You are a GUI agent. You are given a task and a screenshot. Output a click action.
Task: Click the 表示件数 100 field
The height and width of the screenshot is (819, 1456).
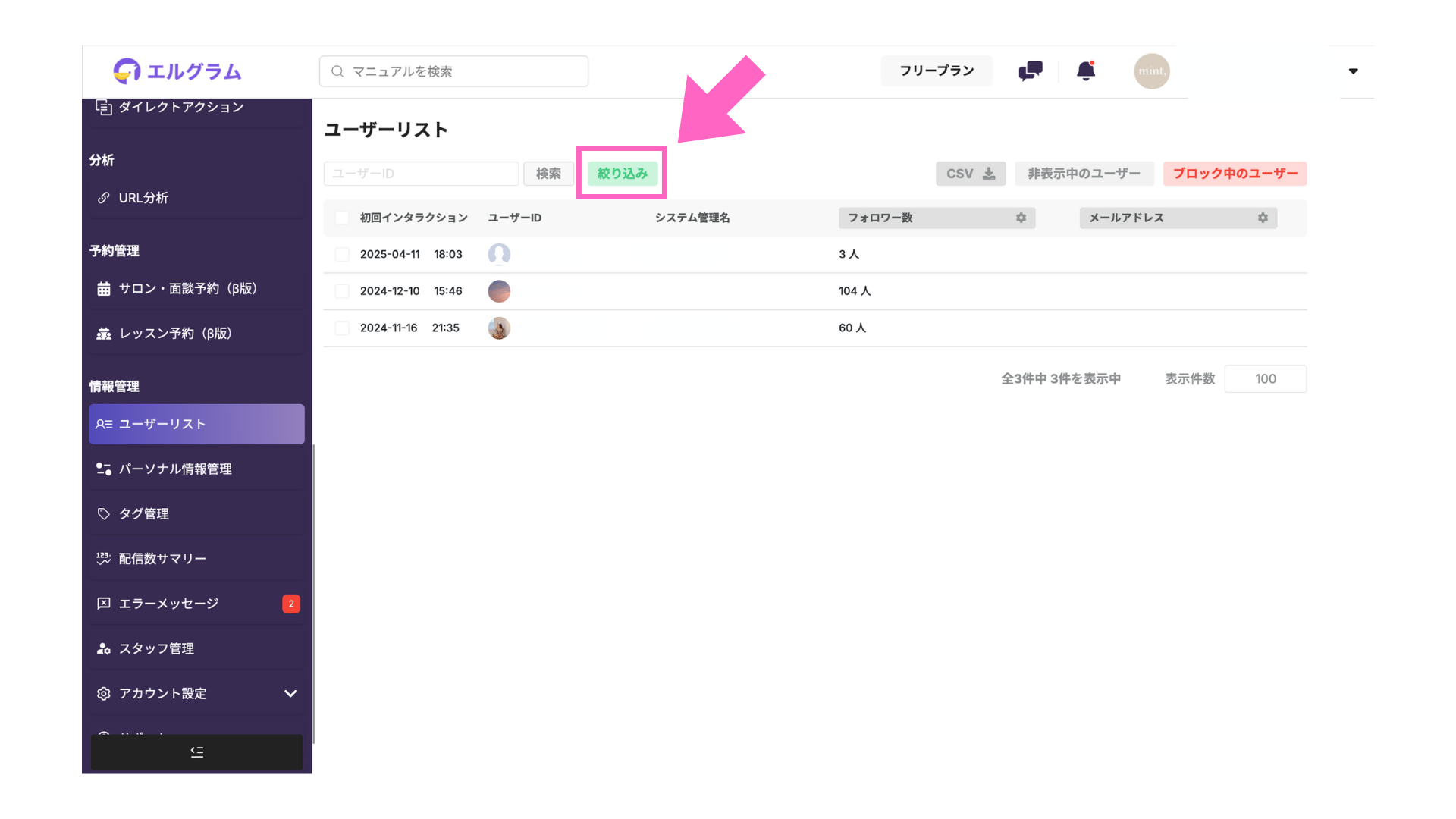(1266, 379)
